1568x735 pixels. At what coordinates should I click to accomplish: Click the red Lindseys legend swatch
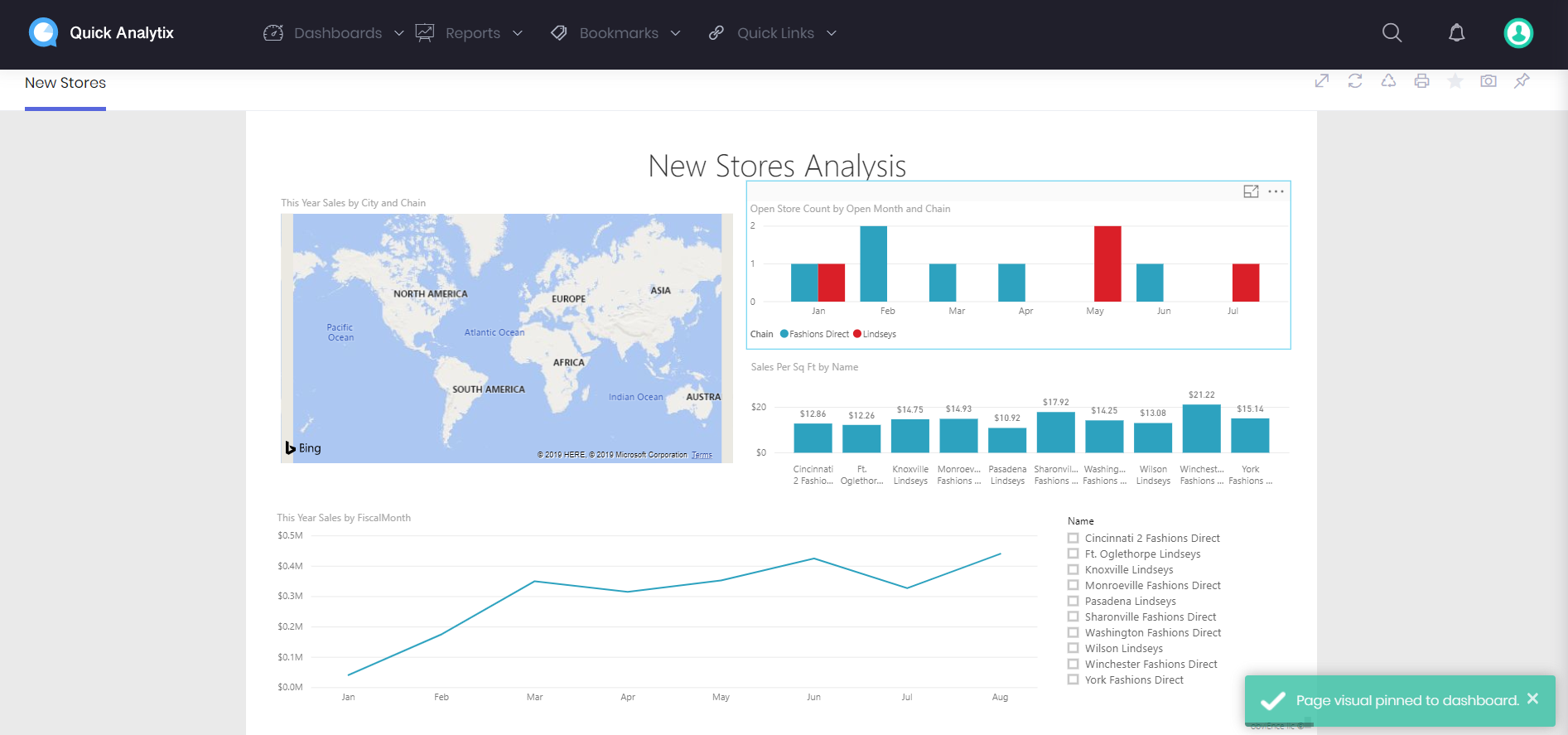click(x=857, y=334)
